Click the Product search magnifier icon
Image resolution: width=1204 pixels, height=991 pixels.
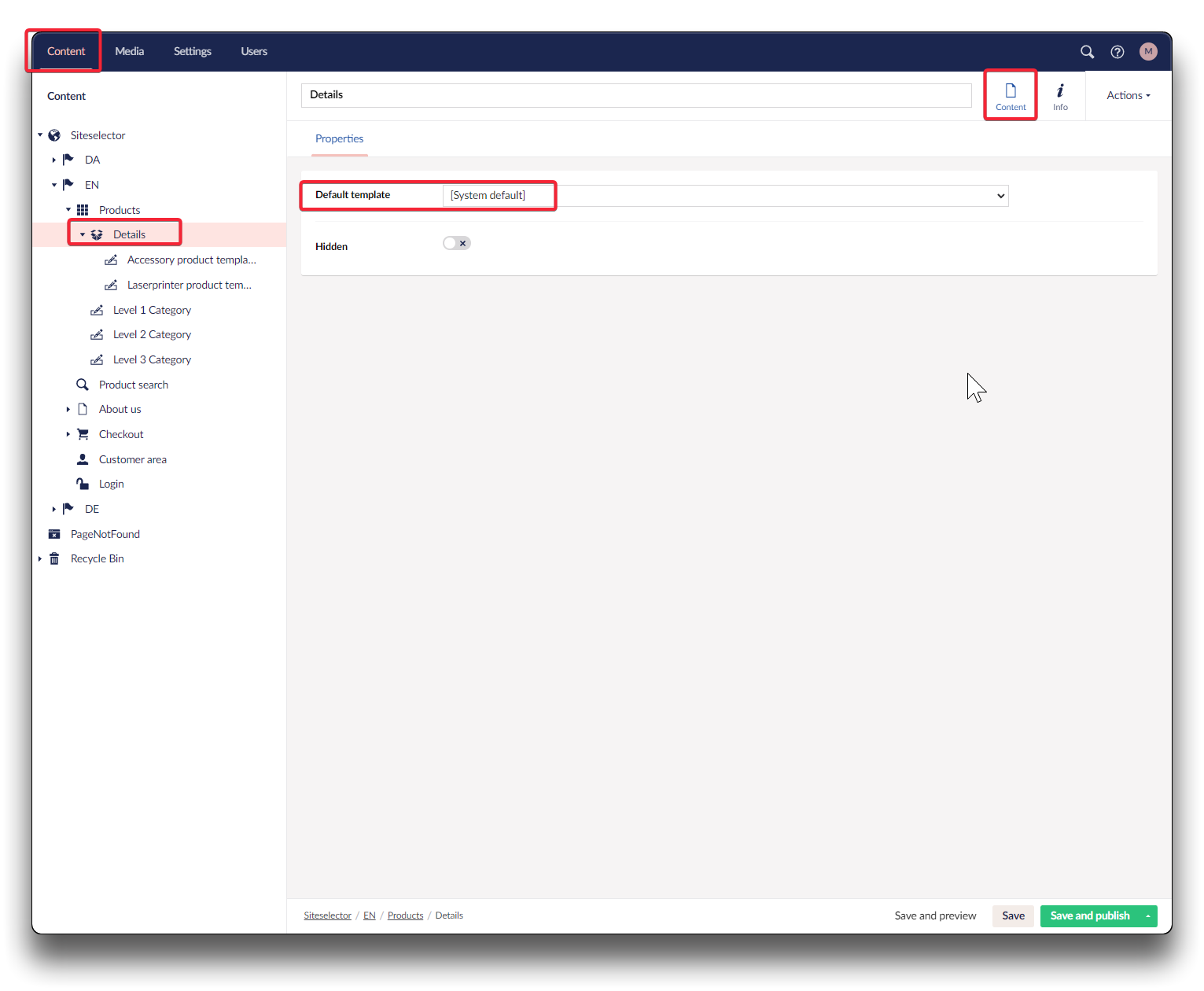click(83, 385)
